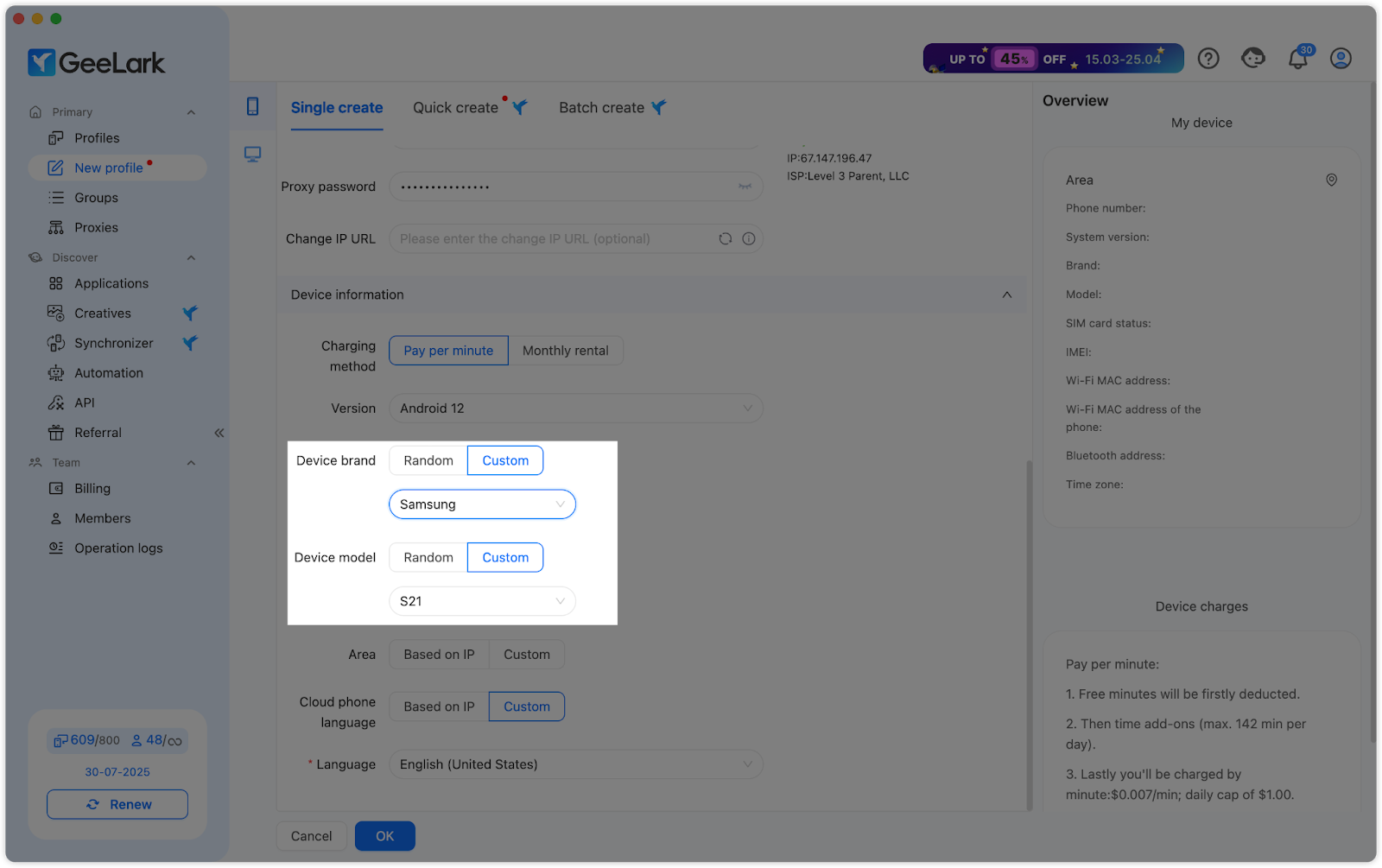Click the Change IP URL input field

click(576, 238)
